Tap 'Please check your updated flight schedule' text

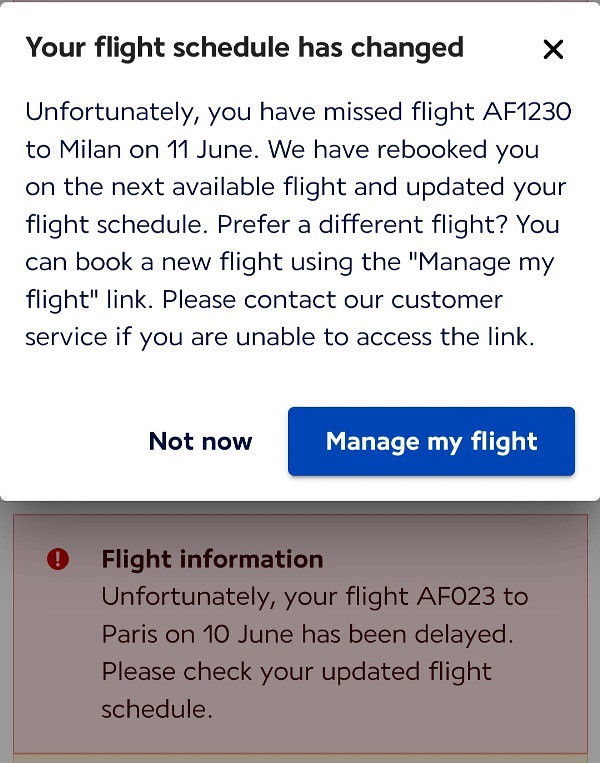point(296,690)
